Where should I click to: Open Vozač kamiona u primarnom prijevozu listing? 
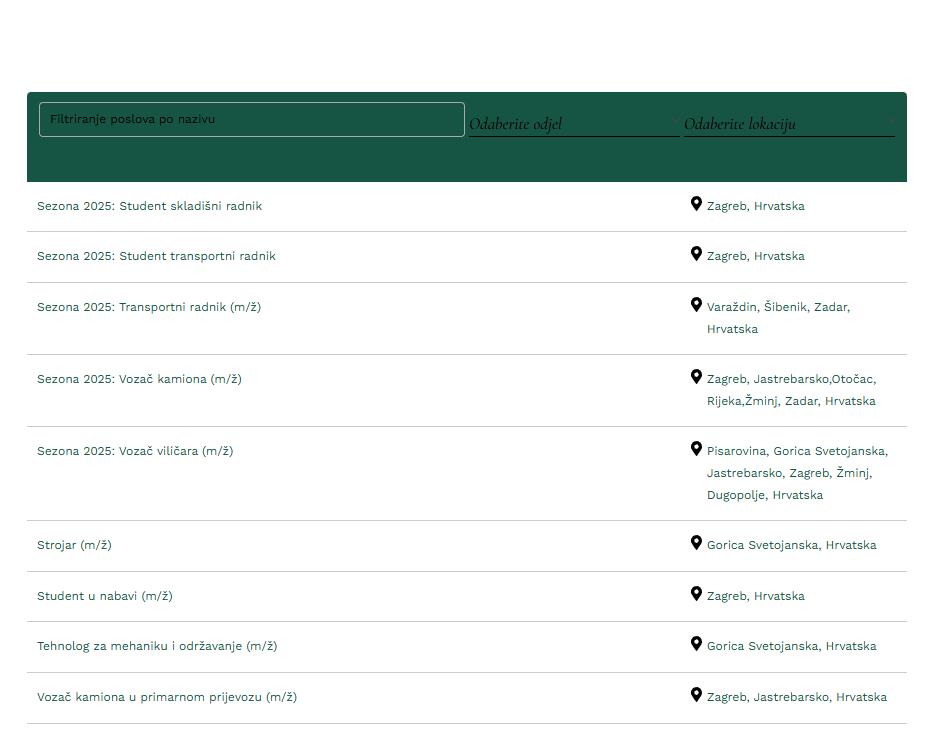167,697
